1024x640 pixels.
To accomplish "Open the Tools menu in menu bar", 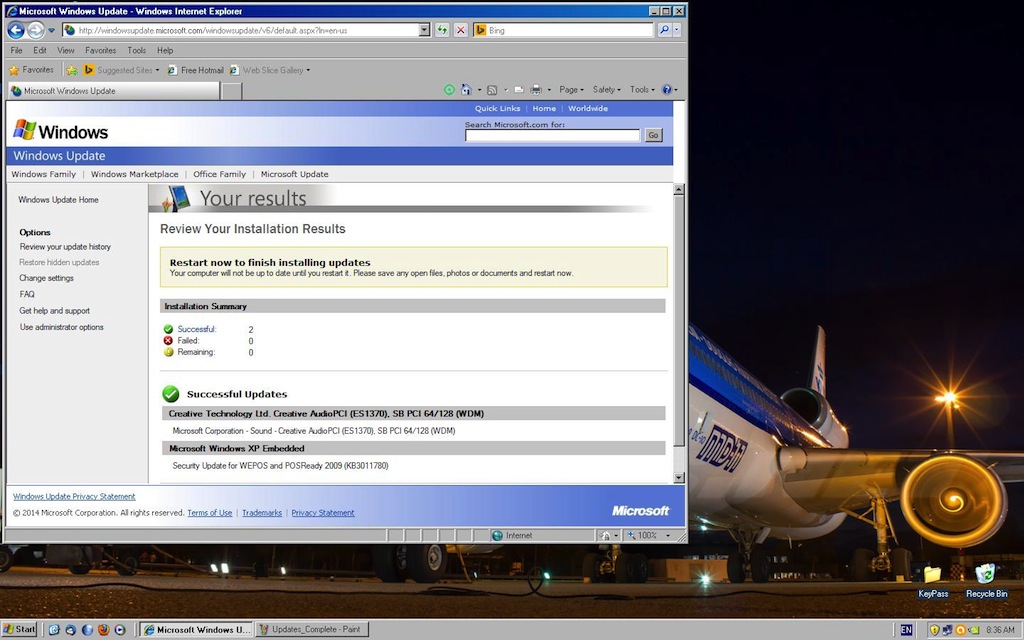I will [136, 50].
